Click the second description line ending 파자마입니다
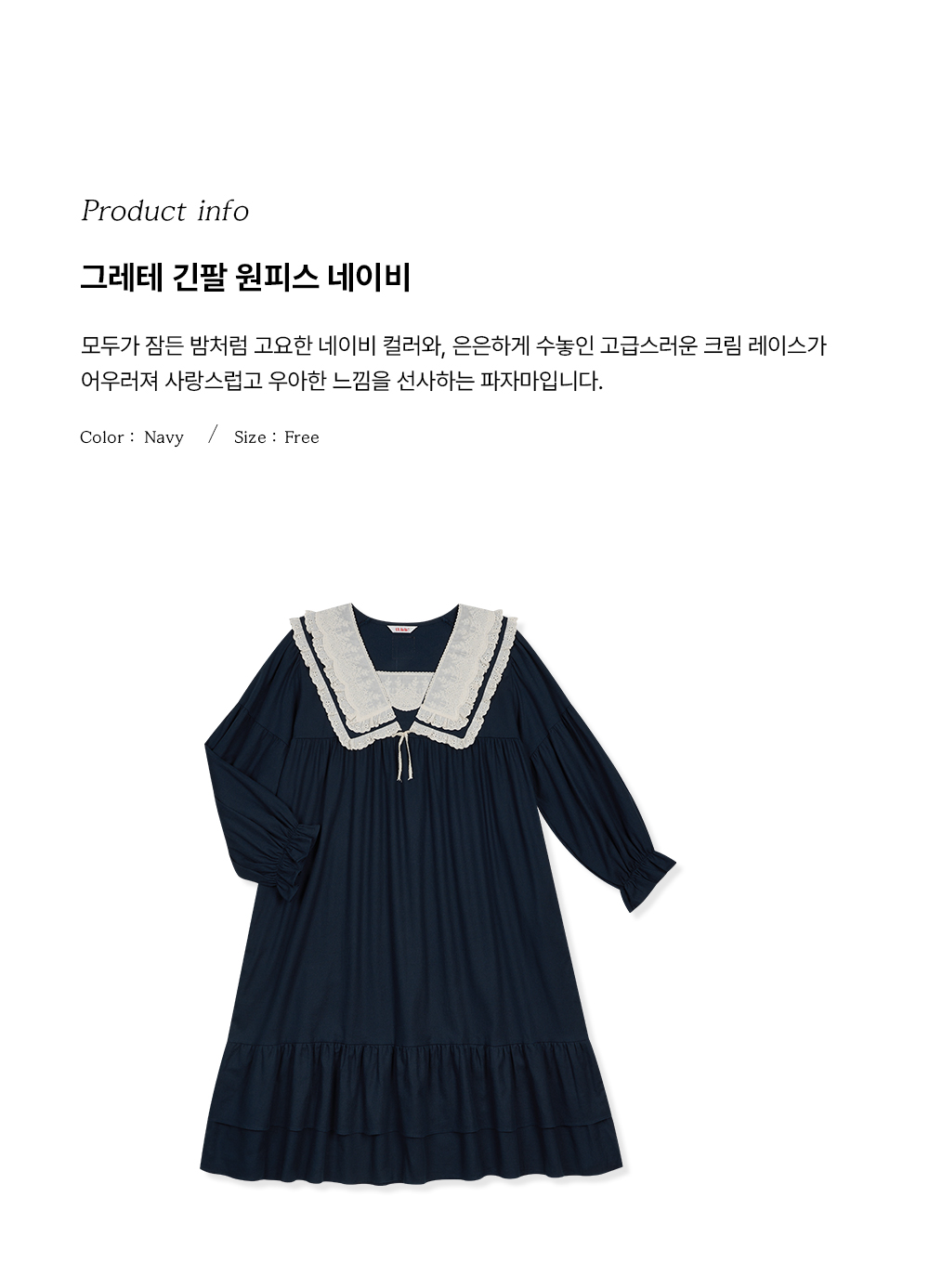Image resolution: width=929 pixels, height=1288 pixels. coord(342,381)
